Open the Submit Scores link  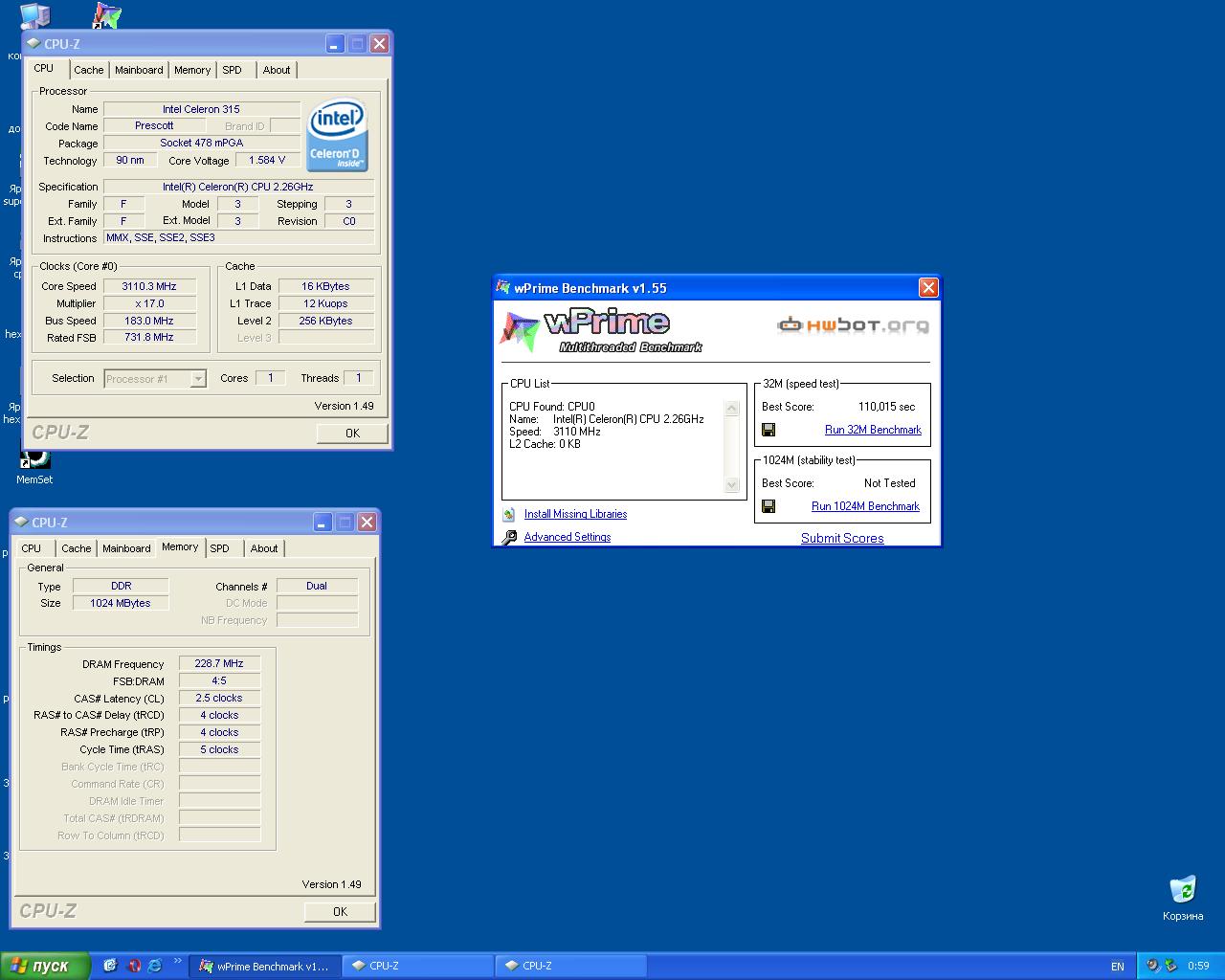pyautogui.click(x=842, y=538)
